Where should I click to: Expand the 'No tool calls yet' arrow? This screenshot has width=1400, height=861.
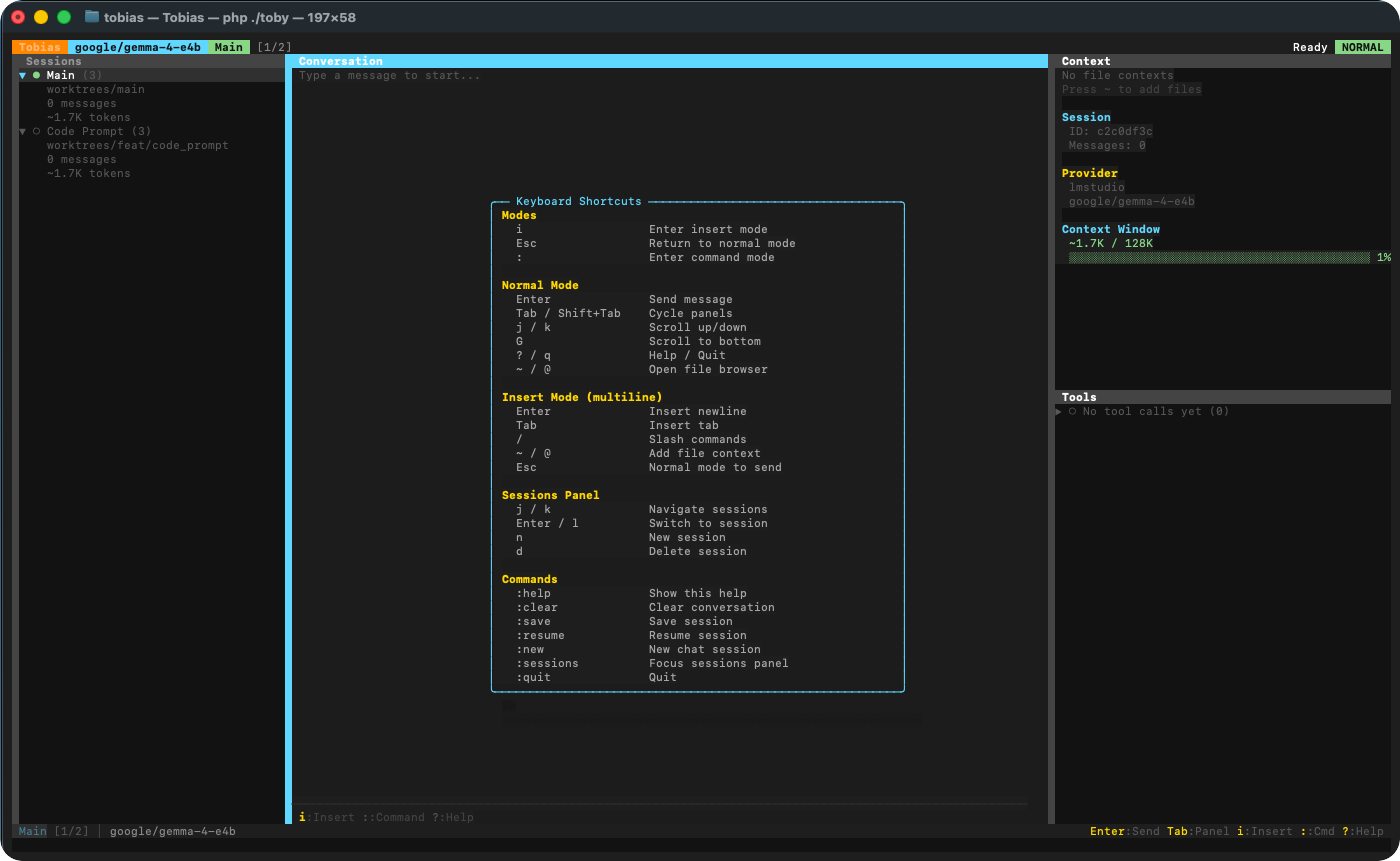1059,411
